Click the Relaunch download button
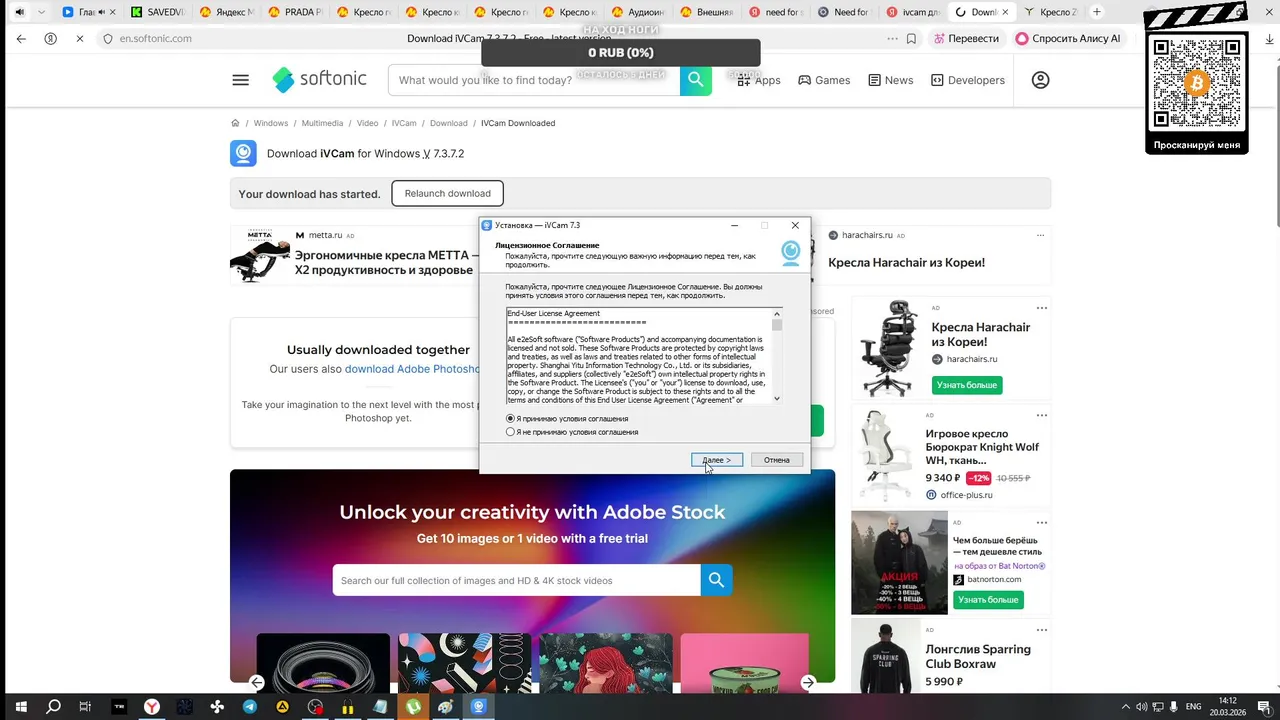The height and width of the screenshot is (720, 1280). point(447,193)
